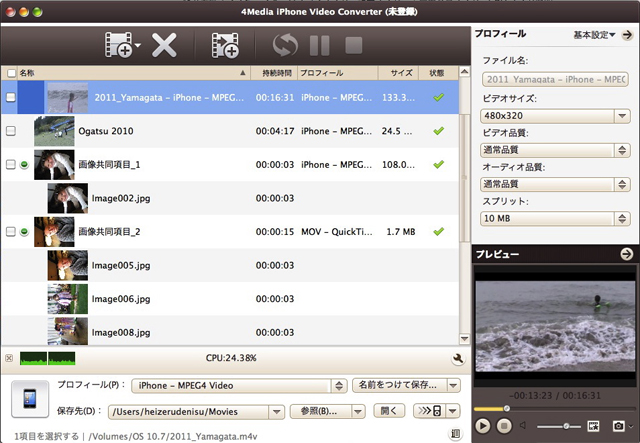Select the Image005.jpg row
Viewport: 640px width, 443px height.
click(230, 265)
